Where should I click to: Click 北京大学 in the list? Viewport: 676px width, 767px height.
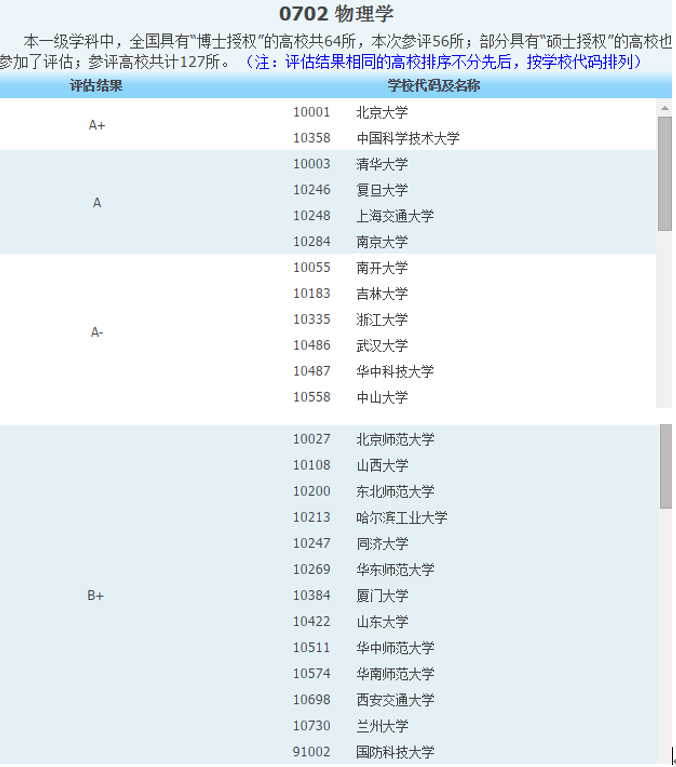pos(382,113)
